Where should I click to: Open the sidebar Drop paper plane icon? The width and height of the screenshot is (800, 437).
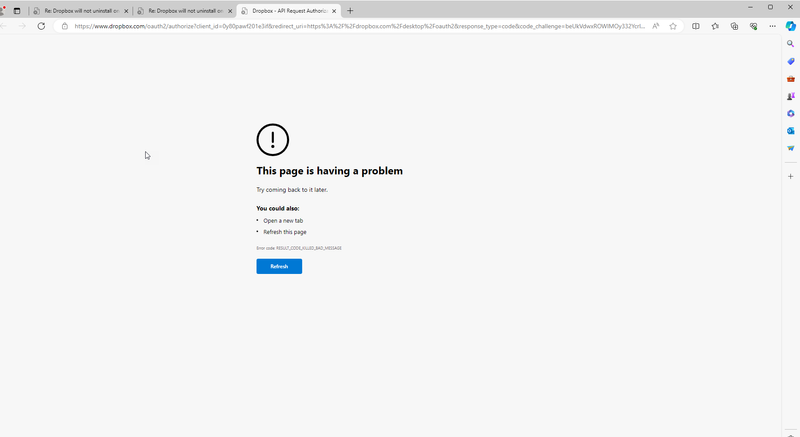[791, 148]
